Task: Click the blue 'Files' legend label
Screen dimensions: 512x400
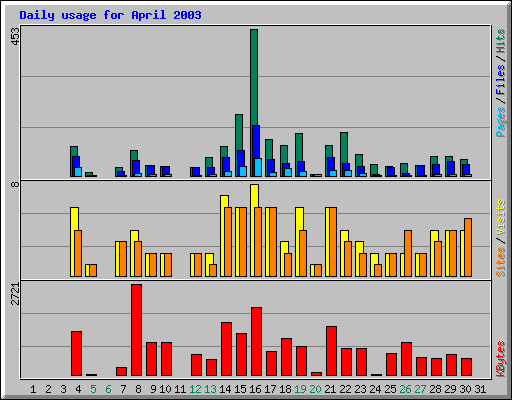Action: click(x=500, y=80)
